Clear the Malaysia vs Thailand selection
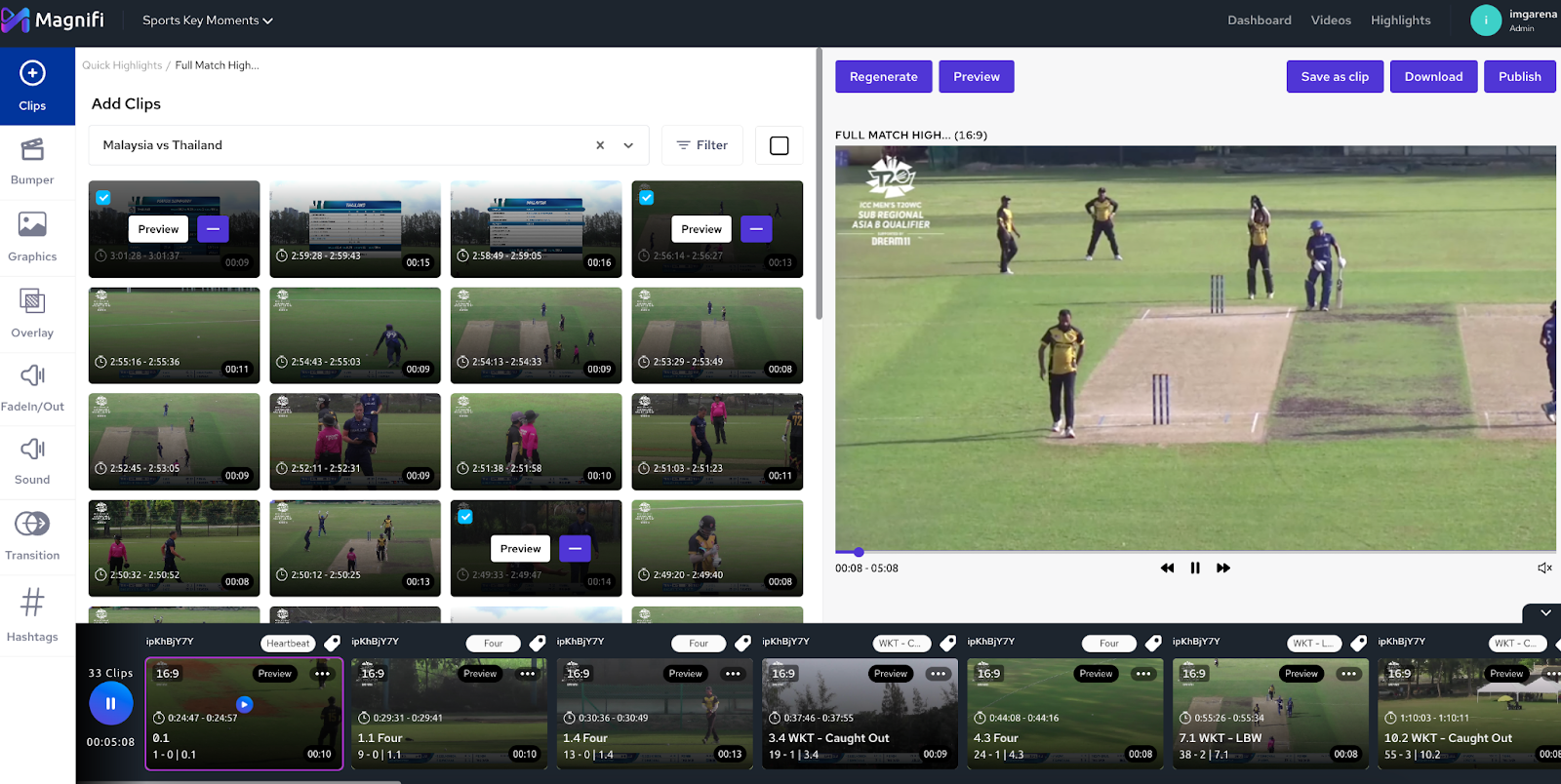Screen dimensions: 1561x784 pyautogui.click(x=600, y=145)
